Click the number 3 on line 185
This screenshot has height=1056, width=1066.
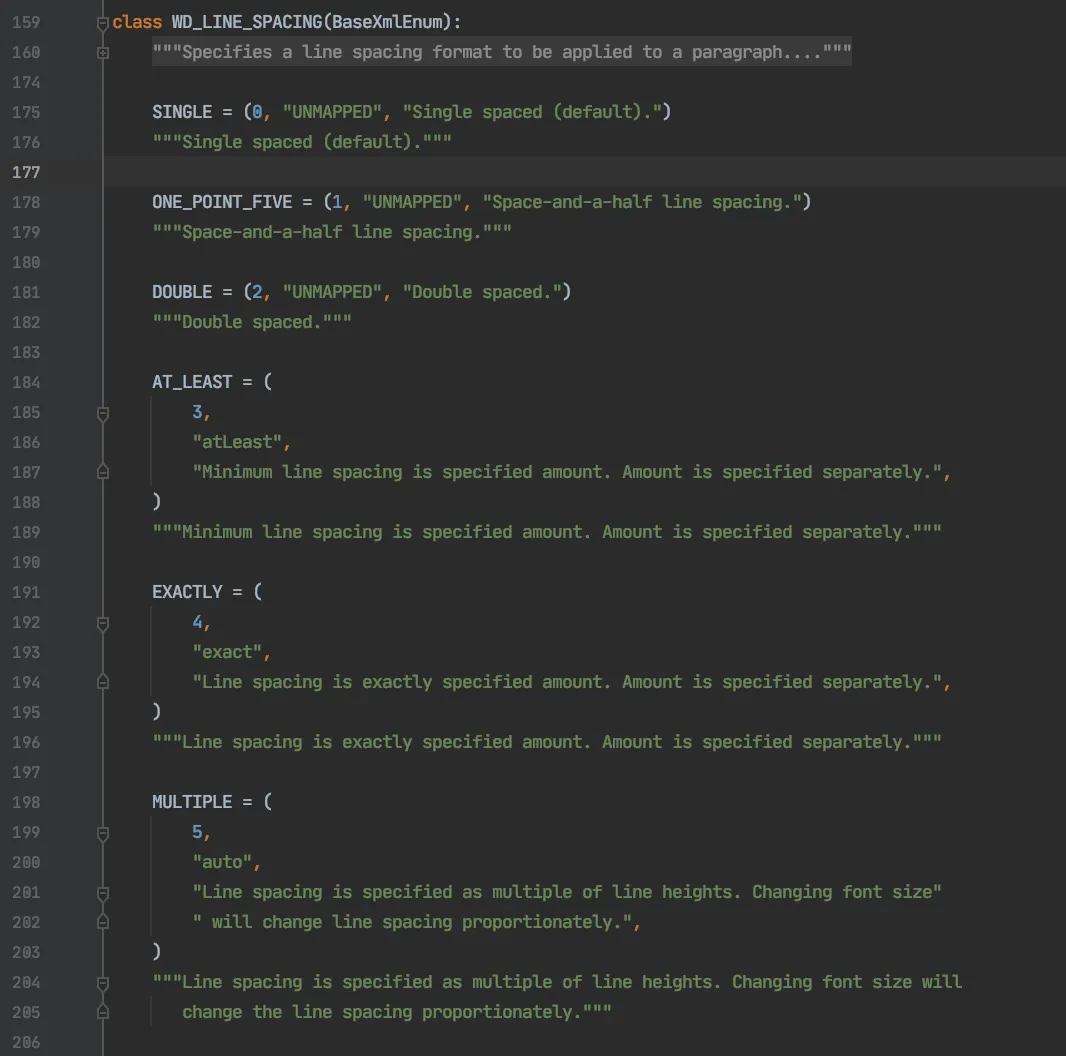(197, 412)
